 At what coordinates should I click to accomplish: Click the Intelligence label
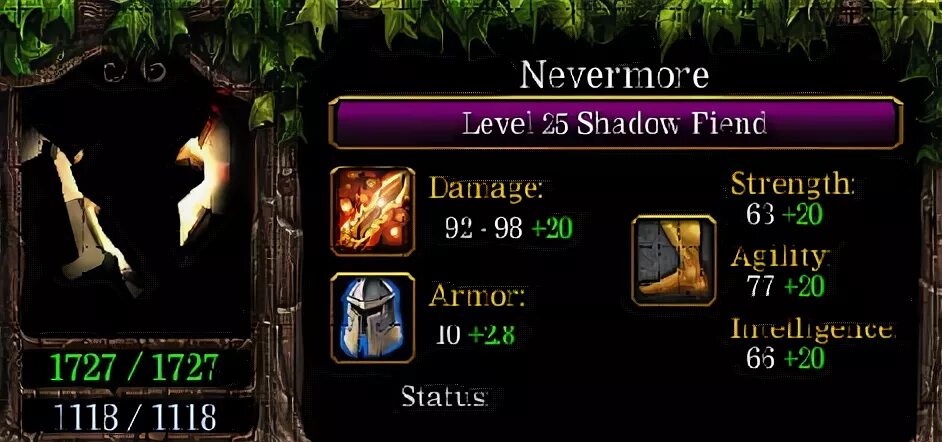tap(812, 329)
